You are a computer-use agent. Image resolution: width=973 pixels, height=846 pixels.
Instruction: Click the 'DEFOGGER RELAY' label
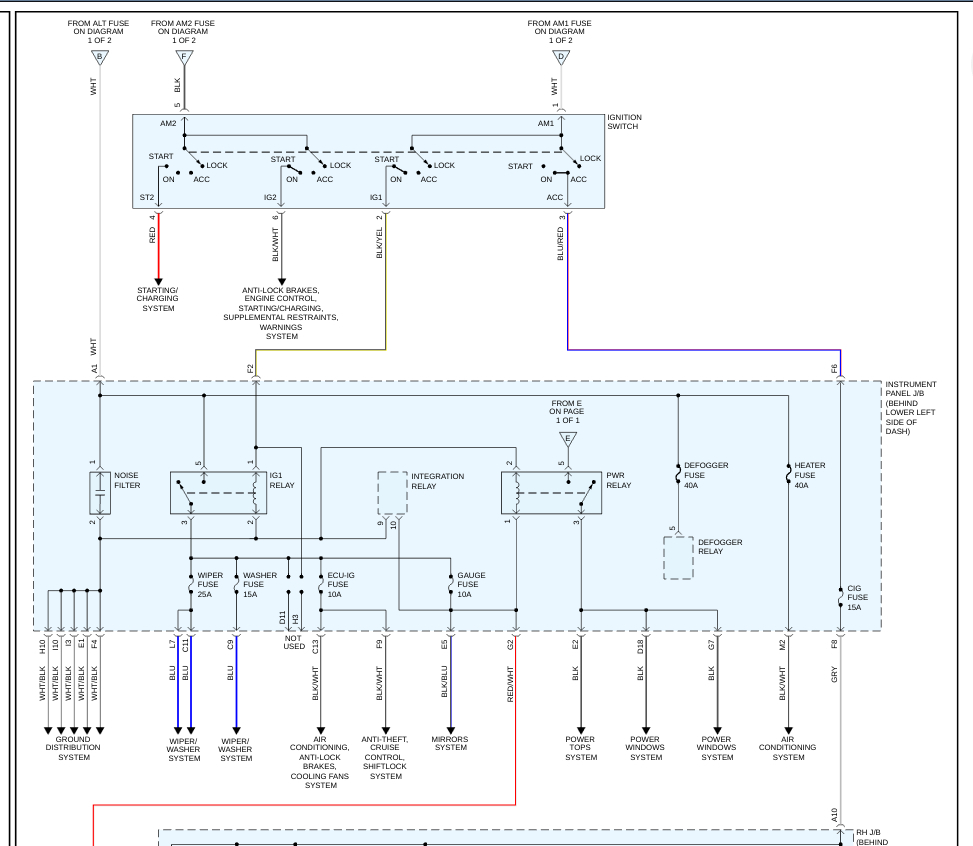point(720,547)
